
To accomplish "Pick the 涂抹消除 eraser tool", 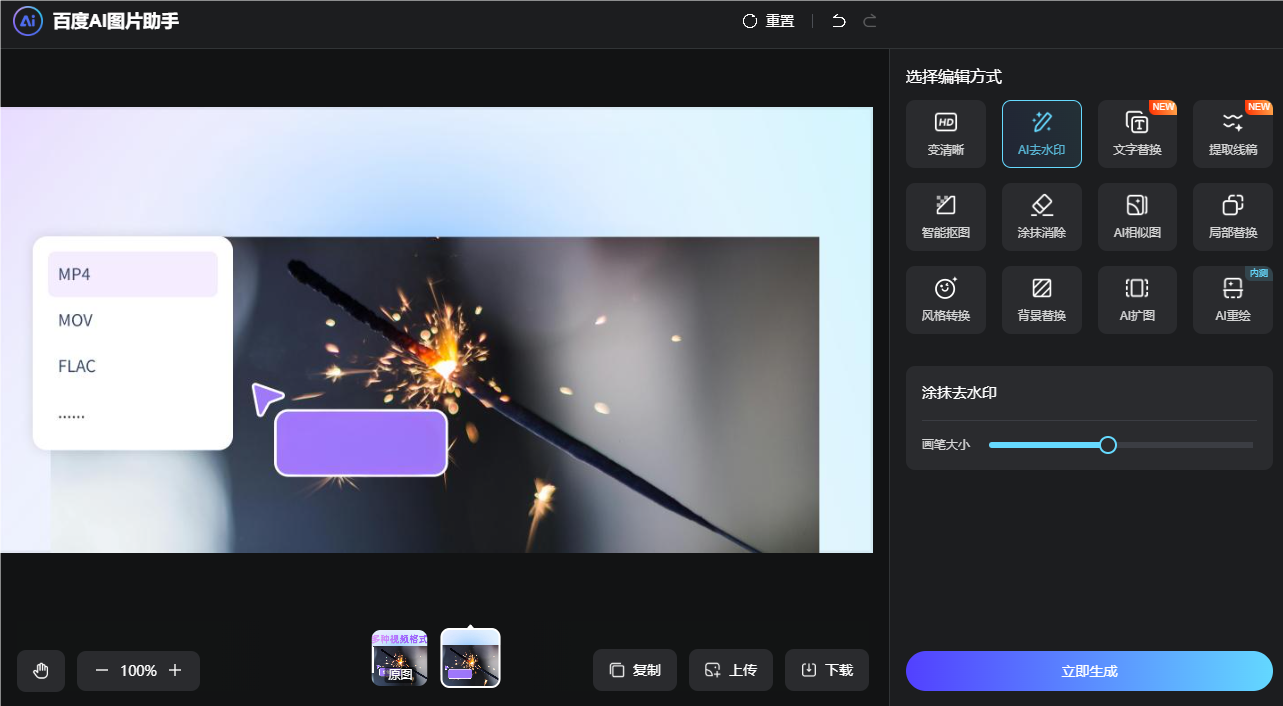I will click(x=1041, y=217).
